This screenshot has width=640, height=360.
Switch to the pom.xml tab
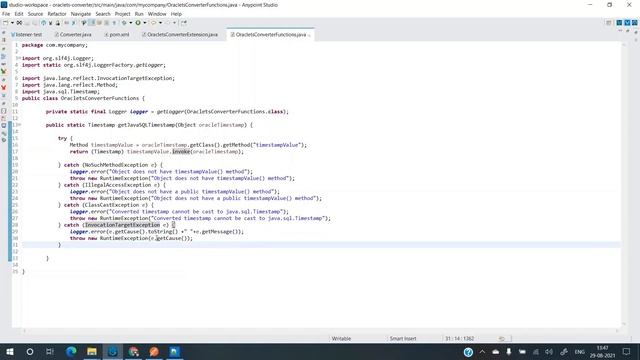[117, 35]
